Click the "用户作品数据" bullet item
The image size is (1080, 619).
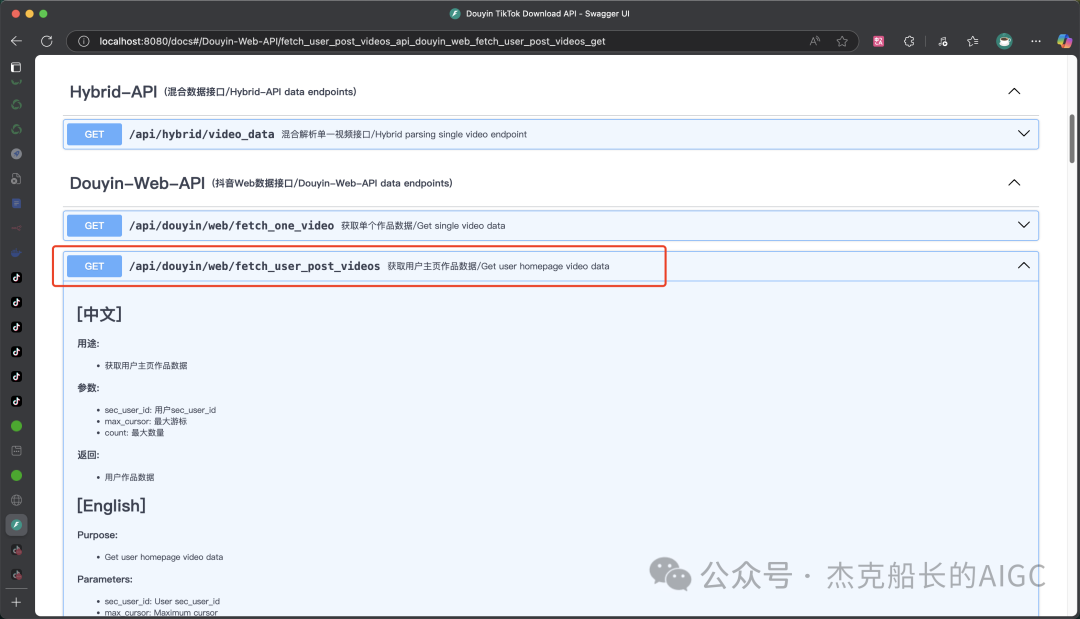tap(129, 477)
